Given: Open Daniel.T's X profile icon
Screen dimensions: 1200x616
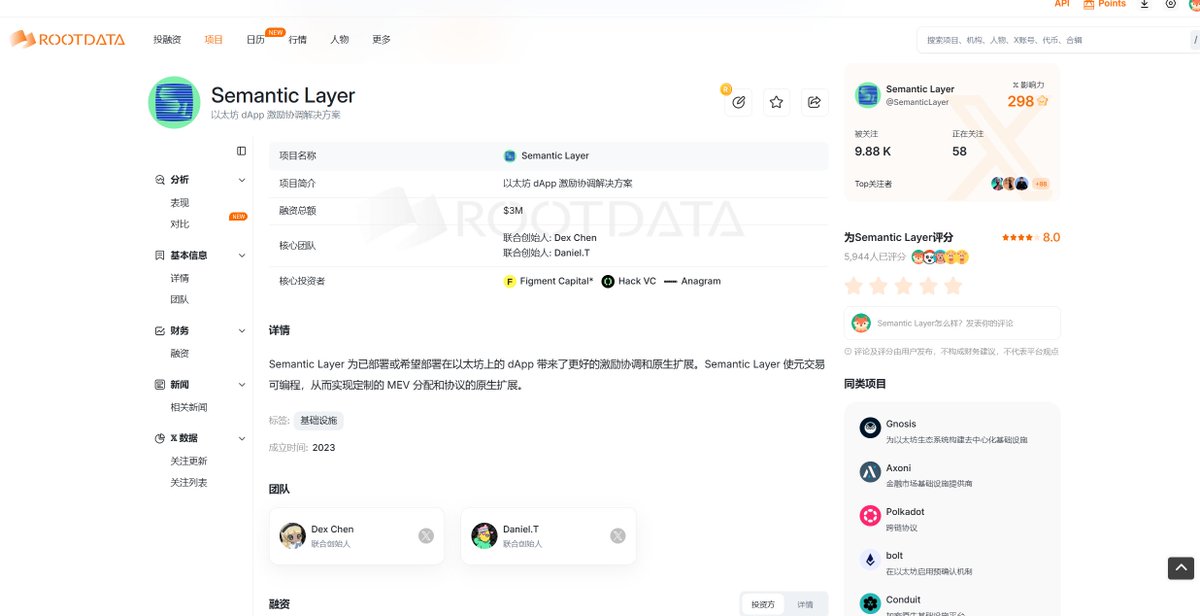Looking at the screenshot, I should click(x=618, y=536).
